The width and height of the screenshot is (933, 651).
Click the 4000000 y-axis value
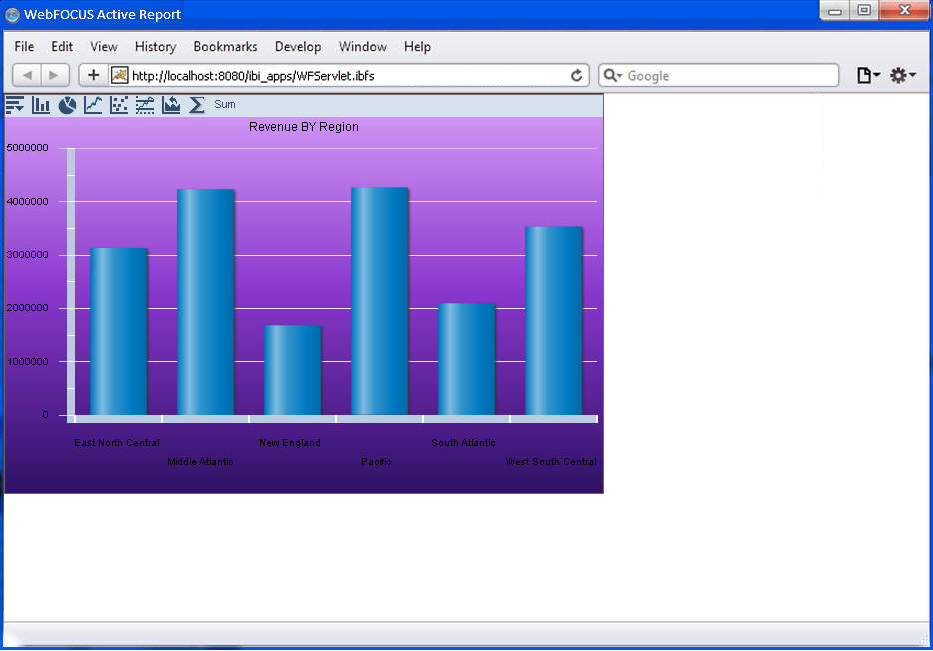[27, 202]
